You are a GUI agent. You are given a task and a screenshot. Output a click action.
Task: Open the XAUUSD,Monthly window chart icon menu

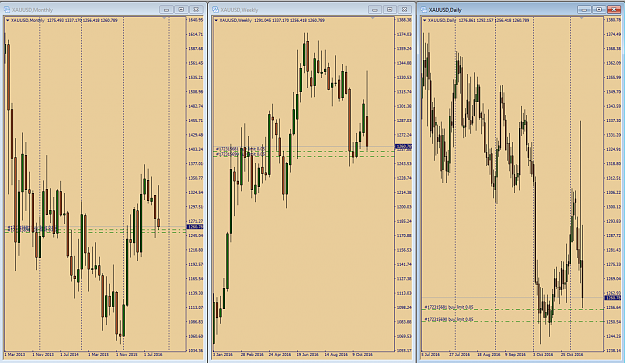[x=7, y=10]
